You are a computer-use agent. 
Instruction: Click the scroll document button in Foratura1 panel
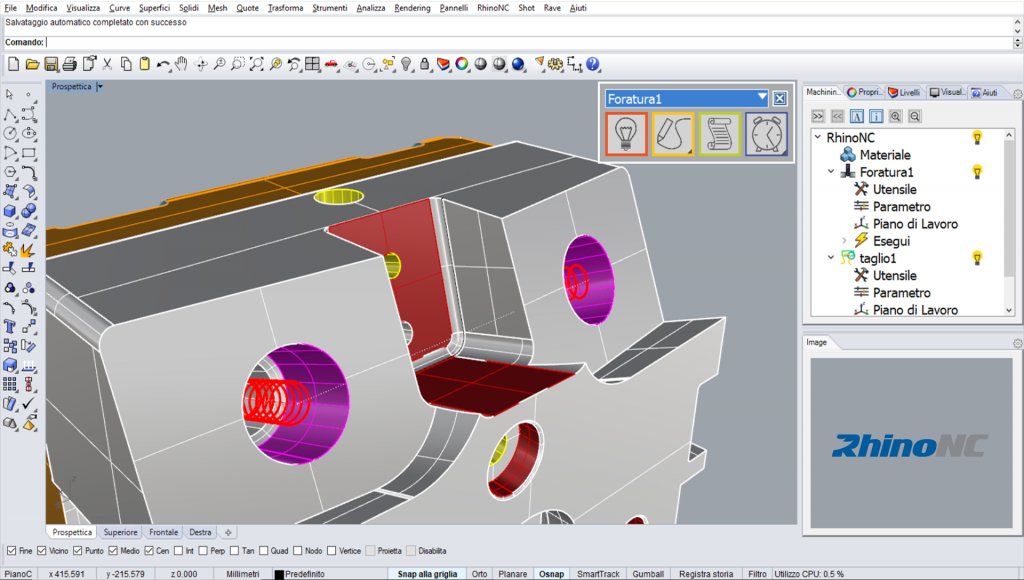click(720, 134)
